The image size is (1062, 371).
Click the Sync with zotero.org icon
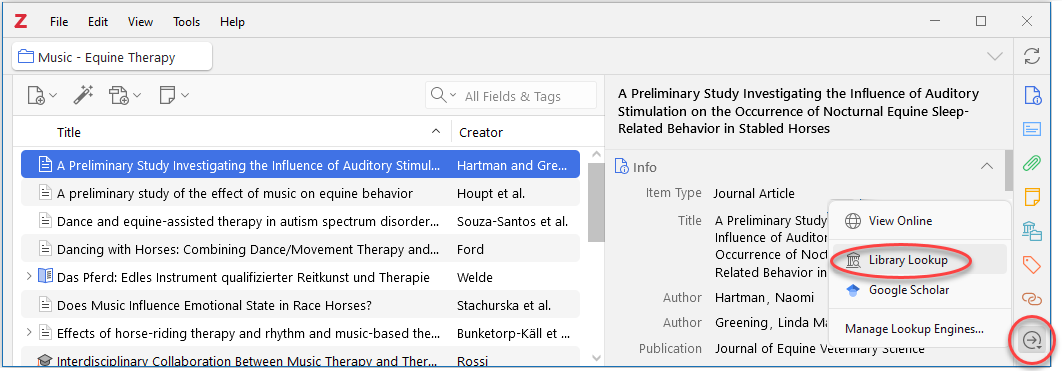[x=1032, y=56]
